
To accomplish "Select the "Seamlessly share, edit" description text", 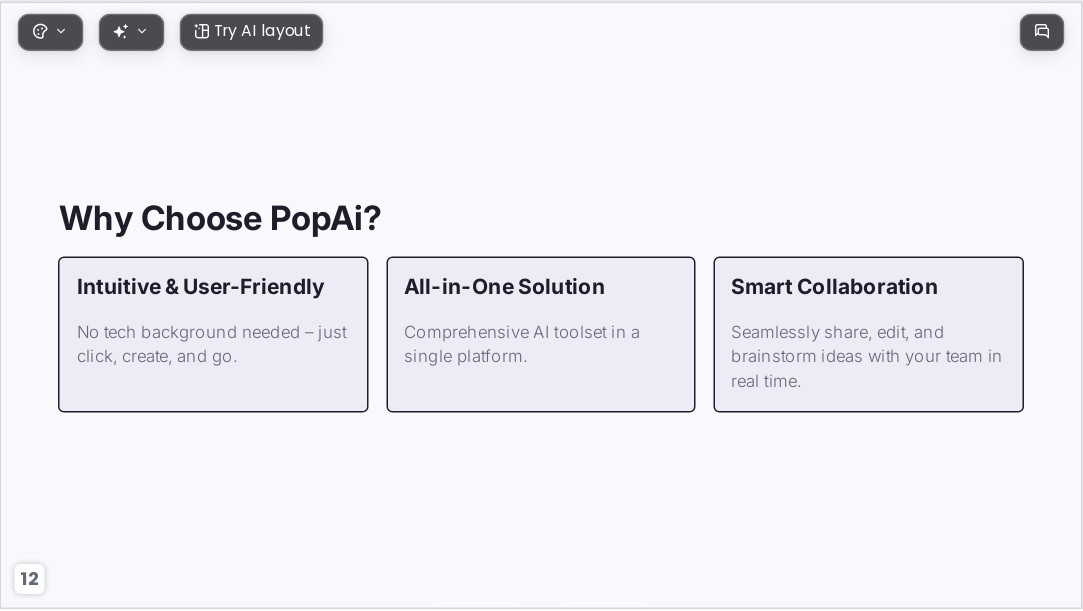I will click(866, 356).
